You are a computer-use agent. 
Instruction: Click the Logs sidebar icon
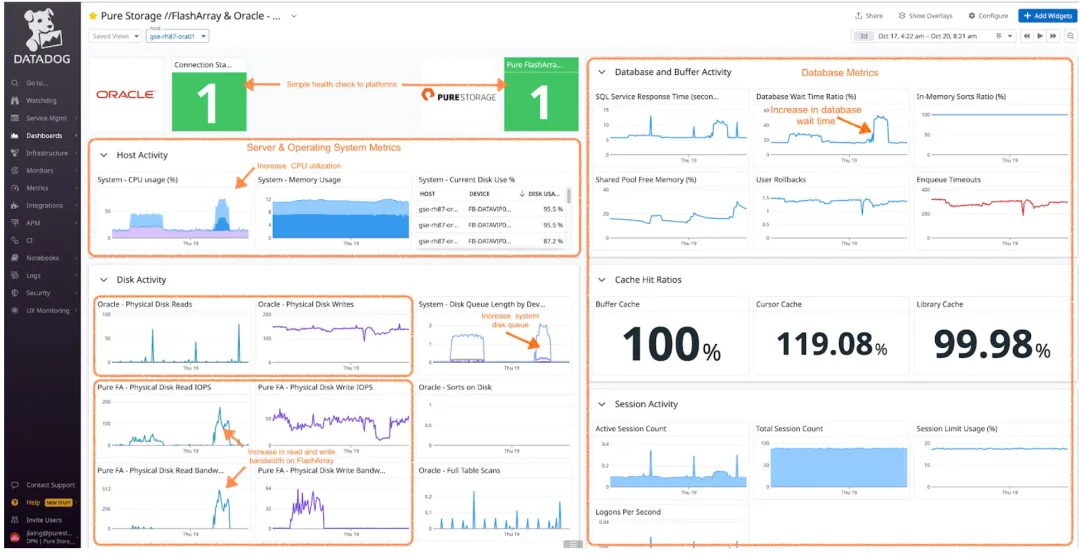click(x=14, y=275)
